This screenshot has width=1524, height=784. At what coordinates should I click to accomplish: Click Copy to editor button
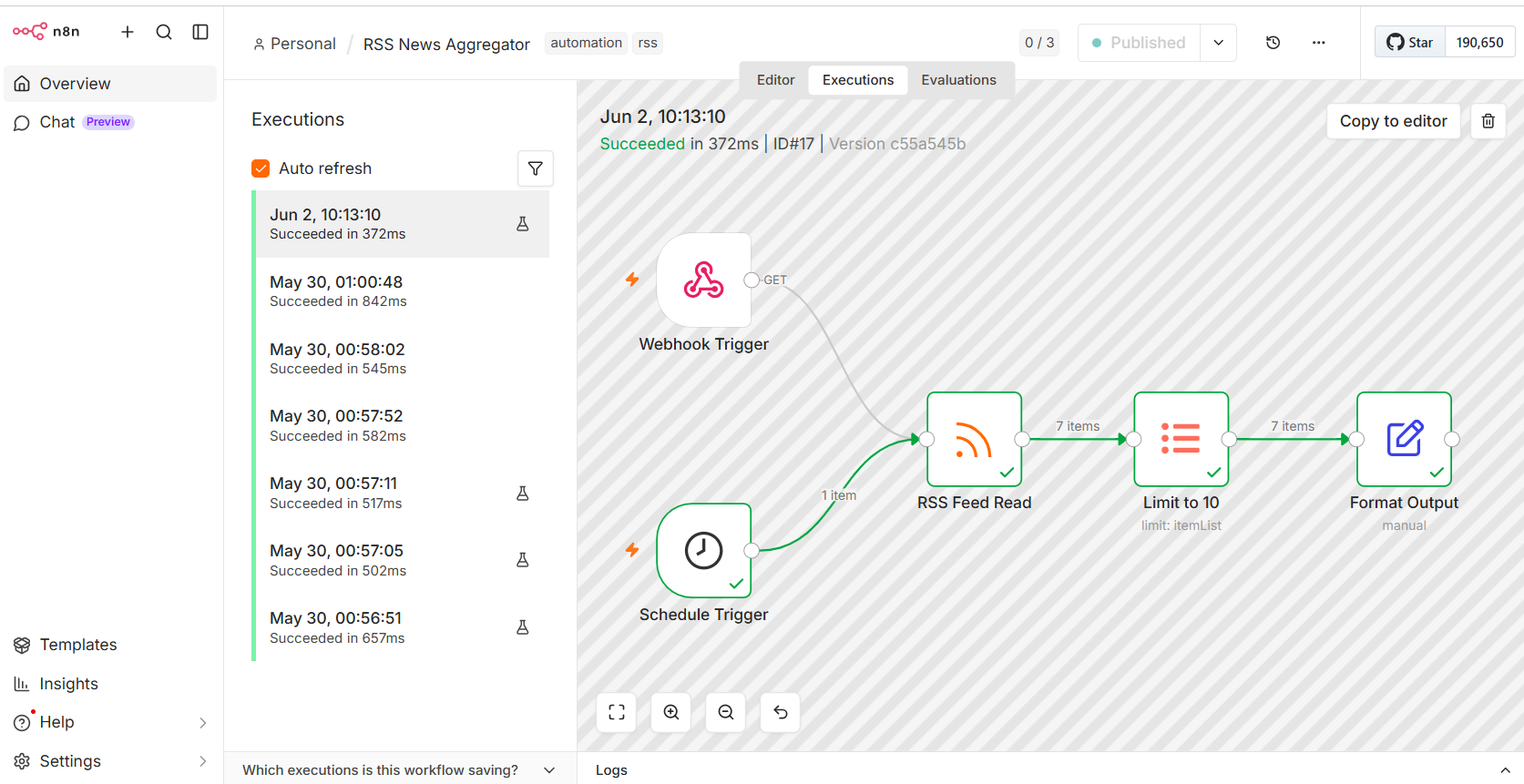1393,121
